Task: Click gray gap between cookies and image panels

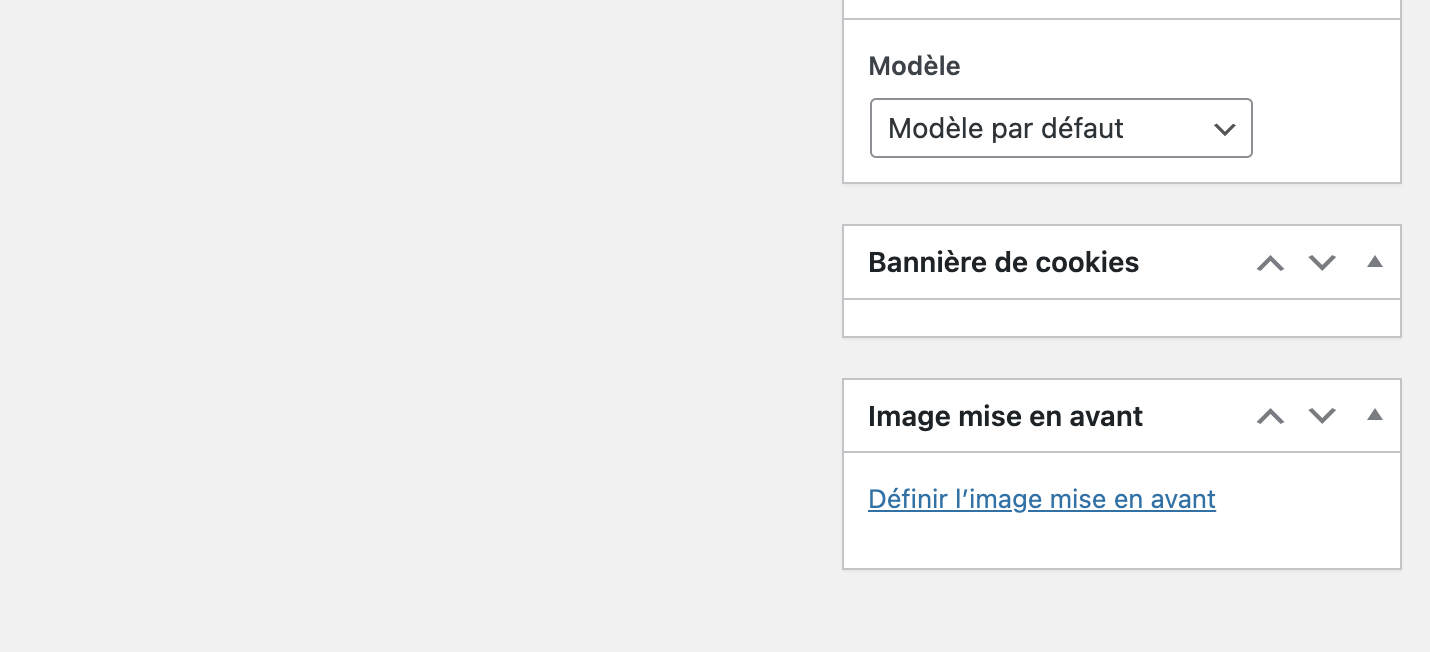Action: (x=1121, y=358)
